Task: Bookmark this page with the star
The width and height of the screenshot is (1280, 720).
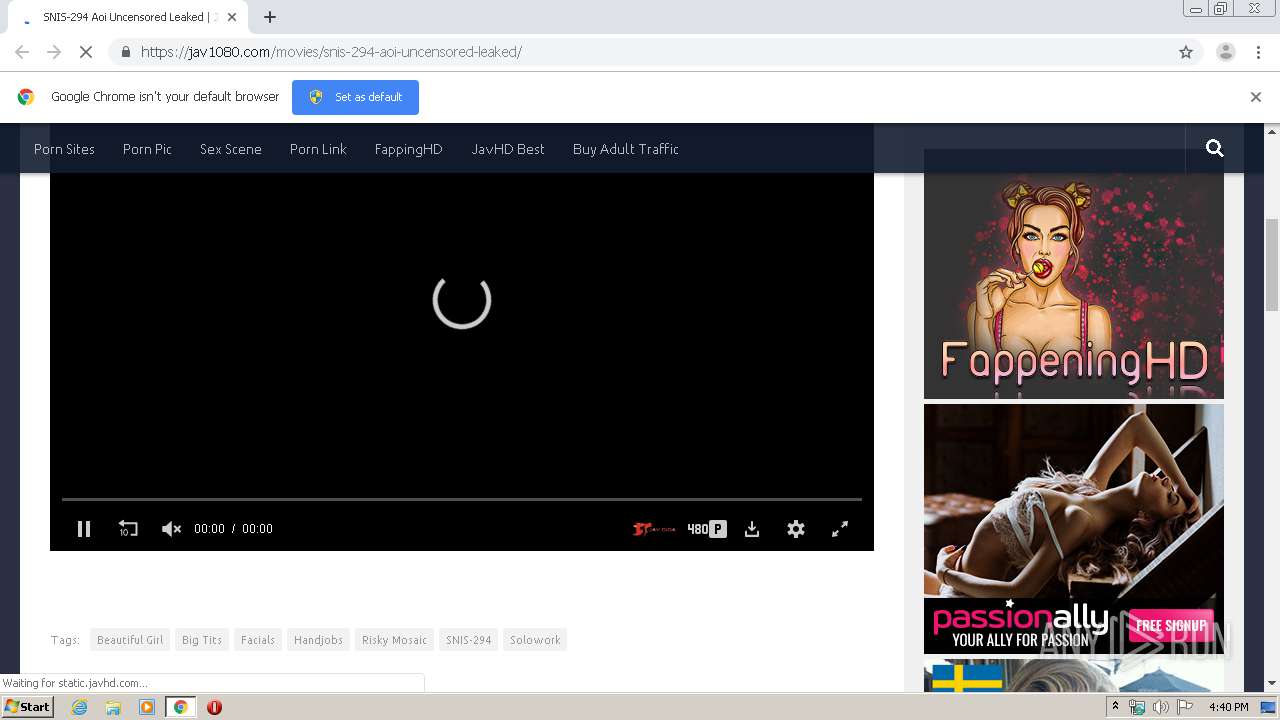Action: [x=1186, y=52]
